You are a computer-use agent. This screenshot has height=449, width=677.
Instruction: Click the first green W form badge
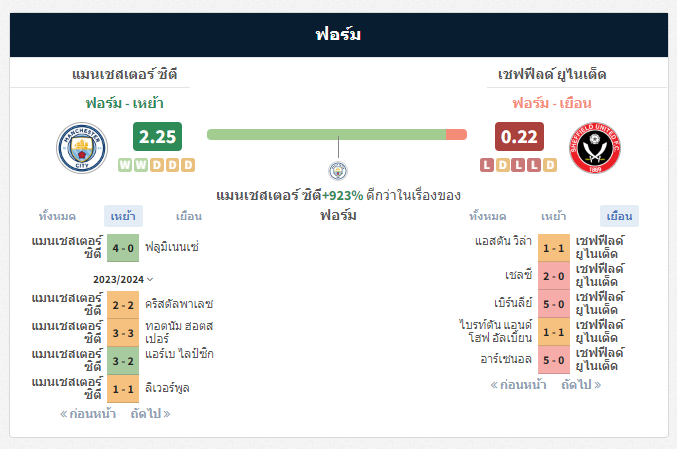125,165
